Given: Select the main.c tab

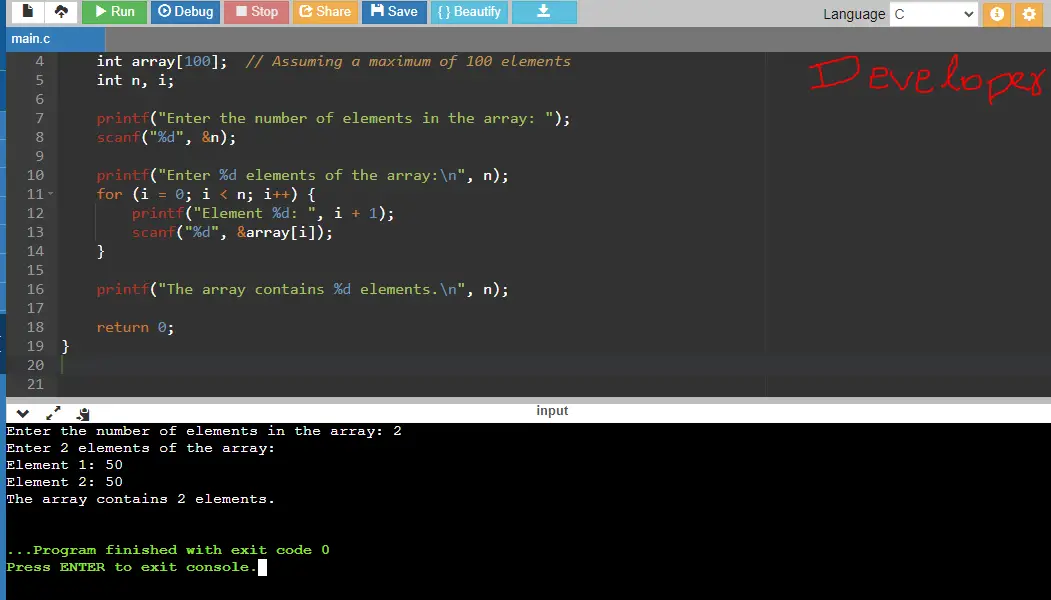Looking at the screenshot, I should pos(30,38).
